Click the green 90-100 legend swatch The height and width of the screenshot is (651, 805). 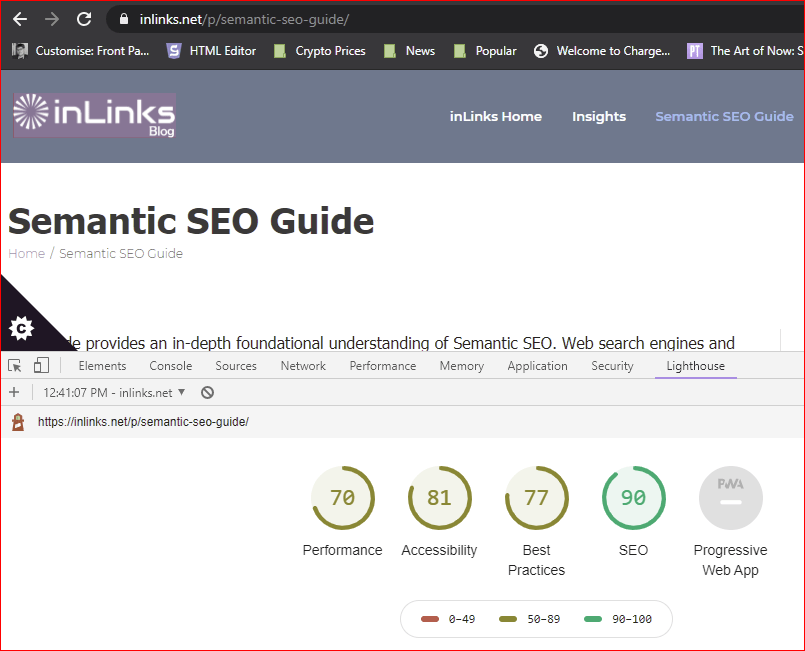click(593, 619)
